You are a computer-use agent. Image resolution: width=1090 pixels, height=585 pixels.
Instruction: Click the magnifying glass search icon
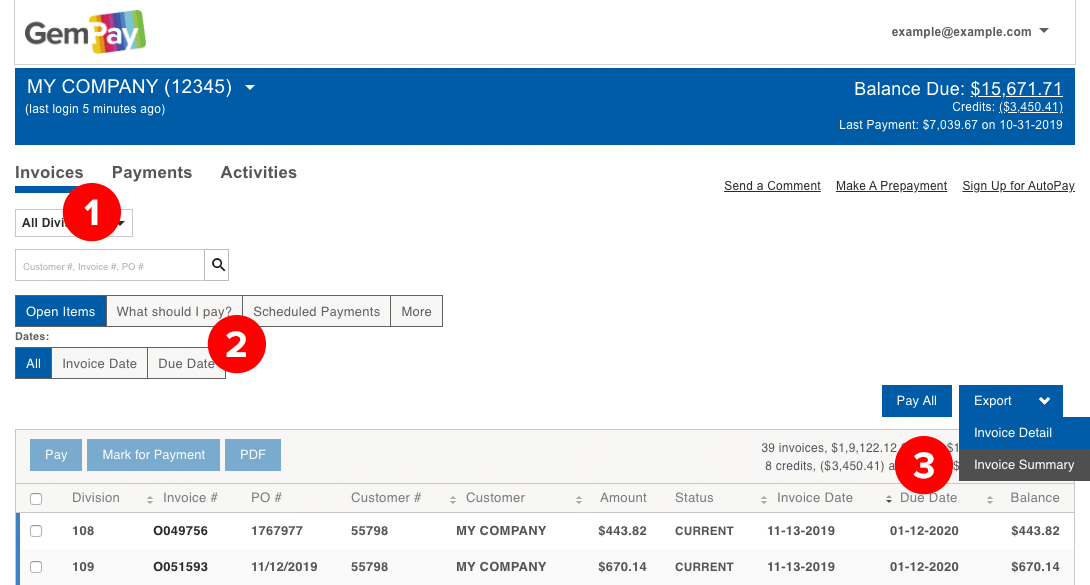[x=218, y=265]
